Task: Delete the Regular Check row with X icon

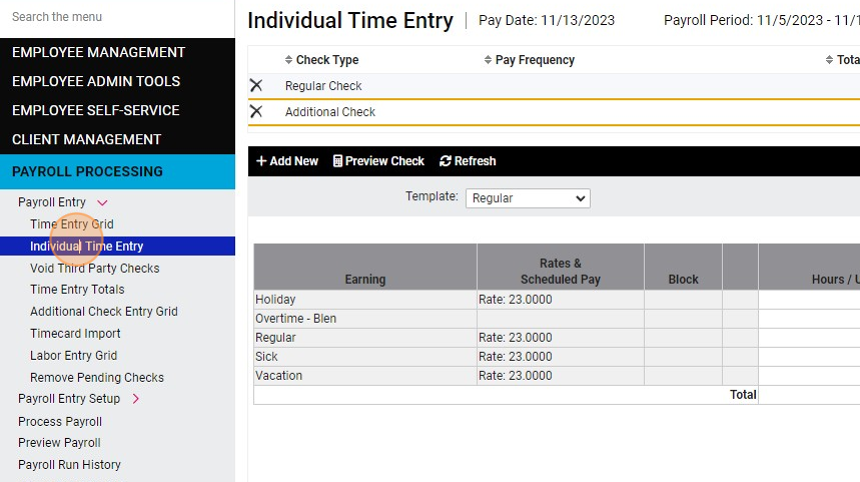Action: click(x=256, y=86)
